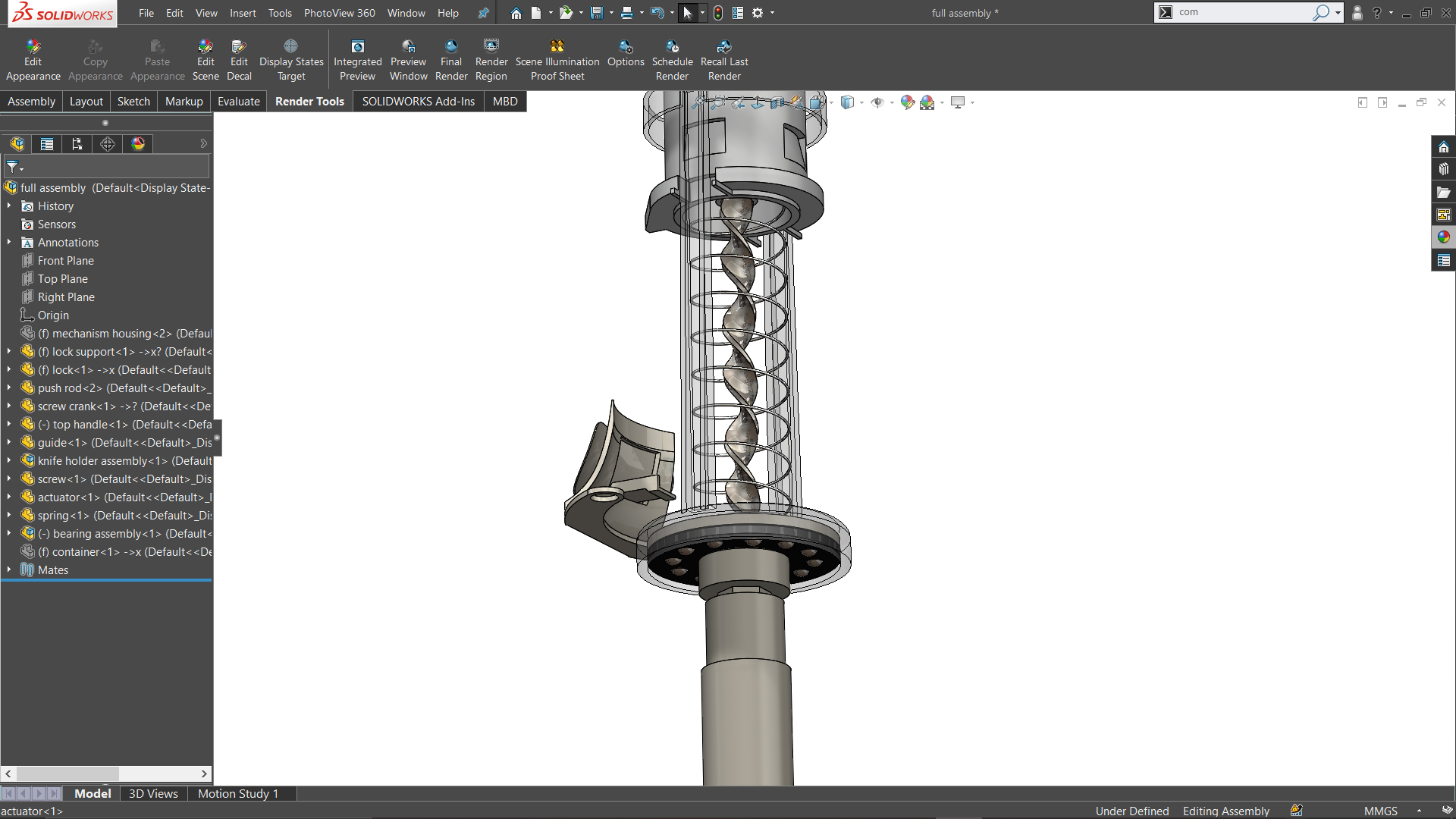This screenshot has width=1456, height=819.
Task: Toggle the Preview Window
Action: pos(408,61)
